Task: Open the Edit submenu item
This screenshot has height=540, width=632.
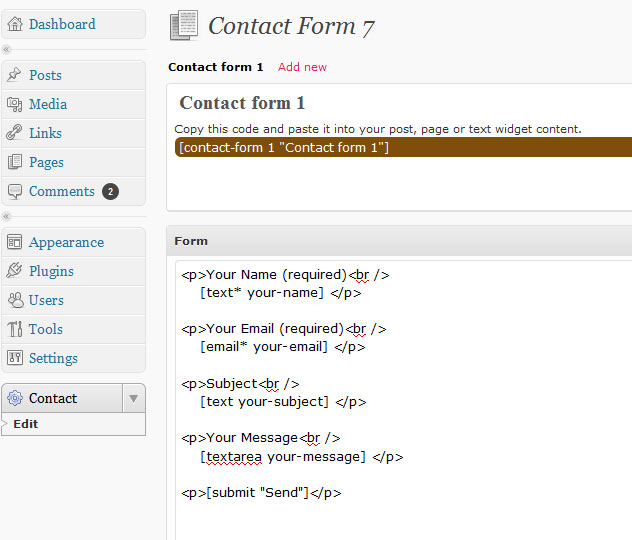Action: point(25,424)
